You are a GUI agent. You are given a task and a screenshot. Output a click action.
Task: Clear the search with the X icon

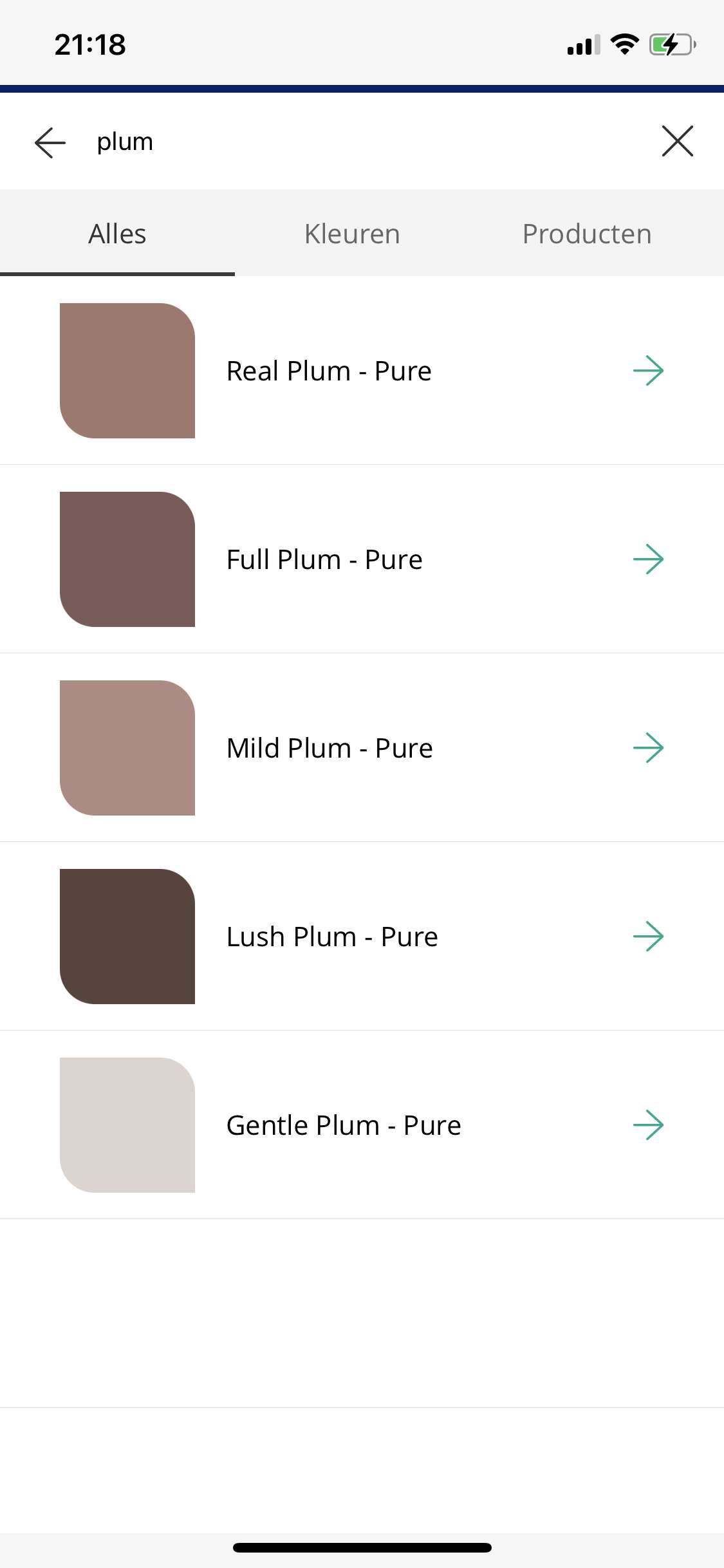[x=678, y=141]
